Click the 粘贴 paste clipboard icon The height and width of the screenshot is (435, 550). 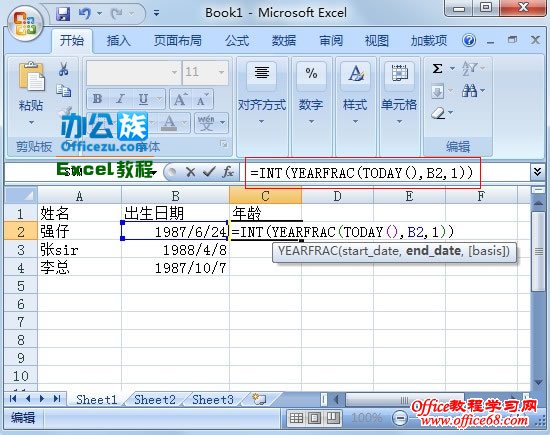[32, 76]
